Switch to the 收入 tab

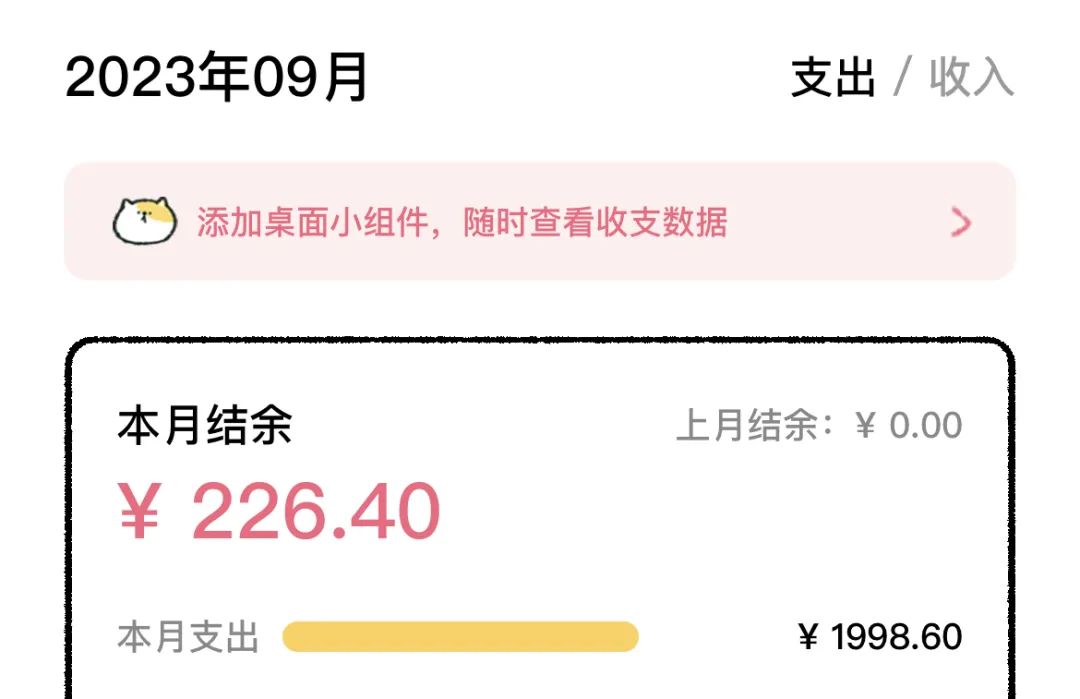(x=971, y=77)
